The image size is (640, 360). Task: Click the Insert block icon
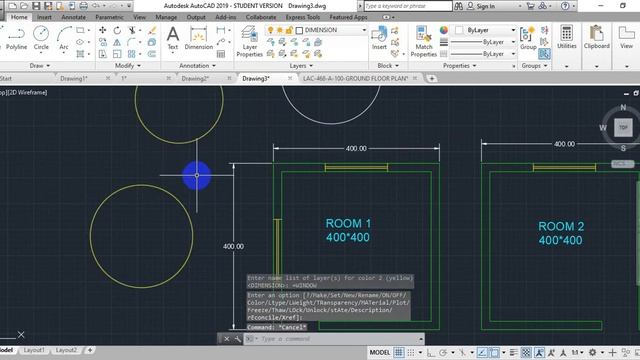click(379, 38)
